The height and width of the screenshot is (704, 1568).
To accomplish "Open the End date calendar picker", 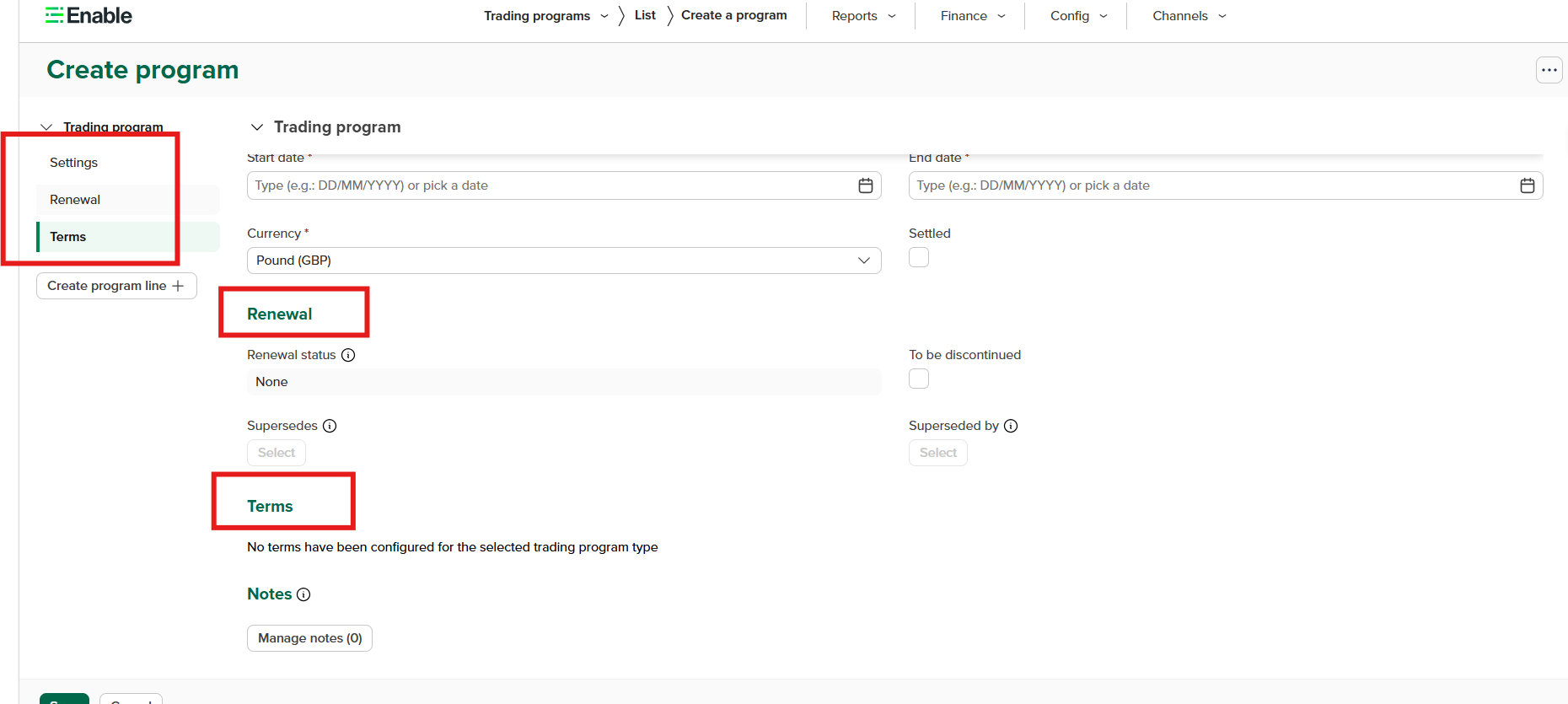I will (x=1527, y=185).
